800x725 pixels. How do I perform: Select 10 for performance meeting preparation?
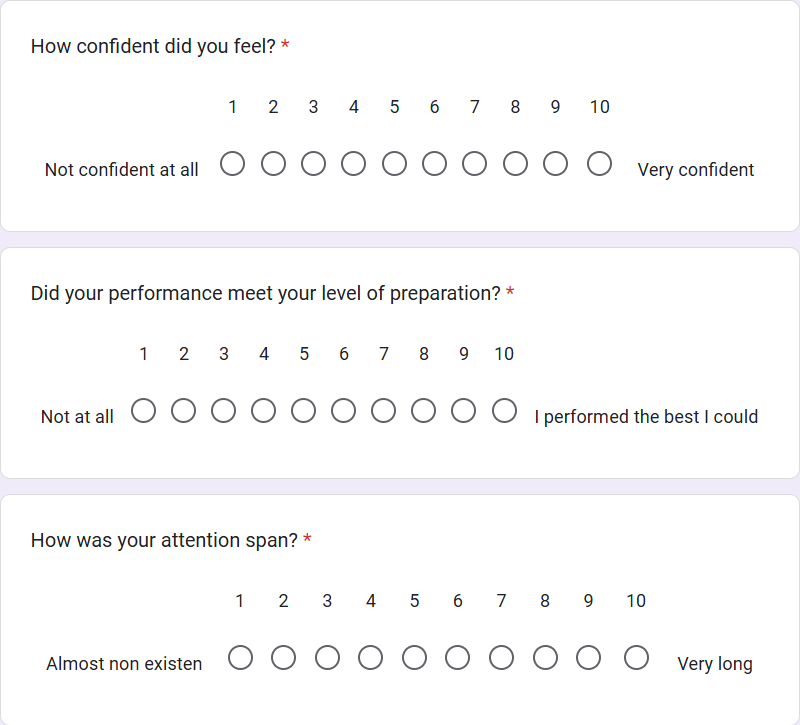[504, 411]
